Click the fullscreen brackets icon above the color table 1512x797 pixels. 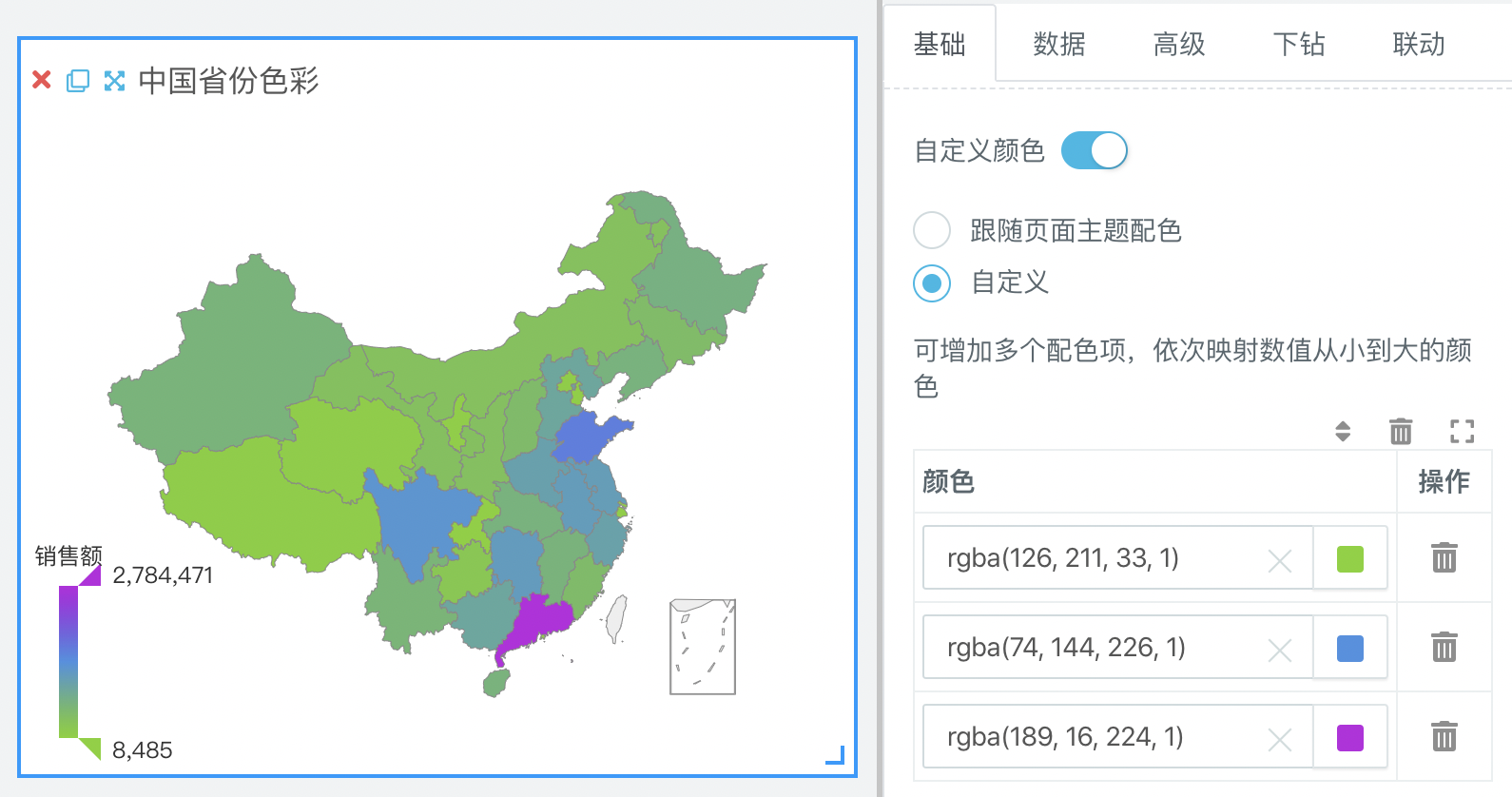pyautogui.click(x=1463, y=431)
